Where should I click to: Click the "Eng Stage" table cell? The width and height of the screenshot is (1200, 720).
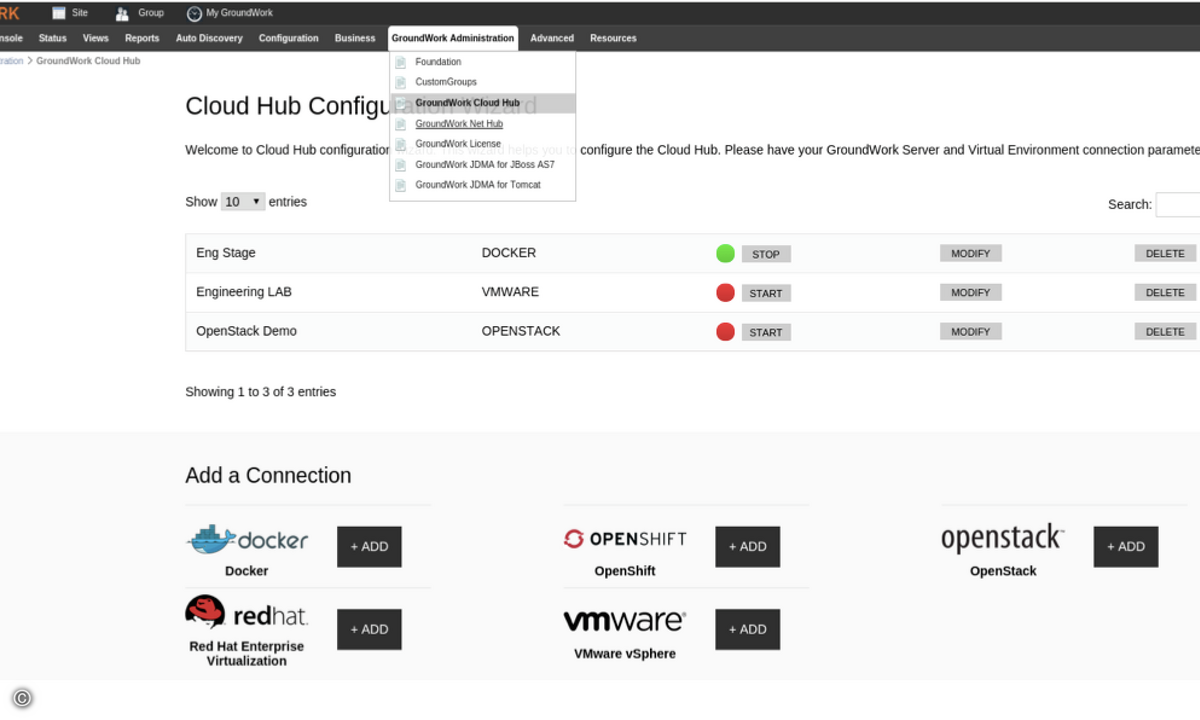click(x=226, y=253)
